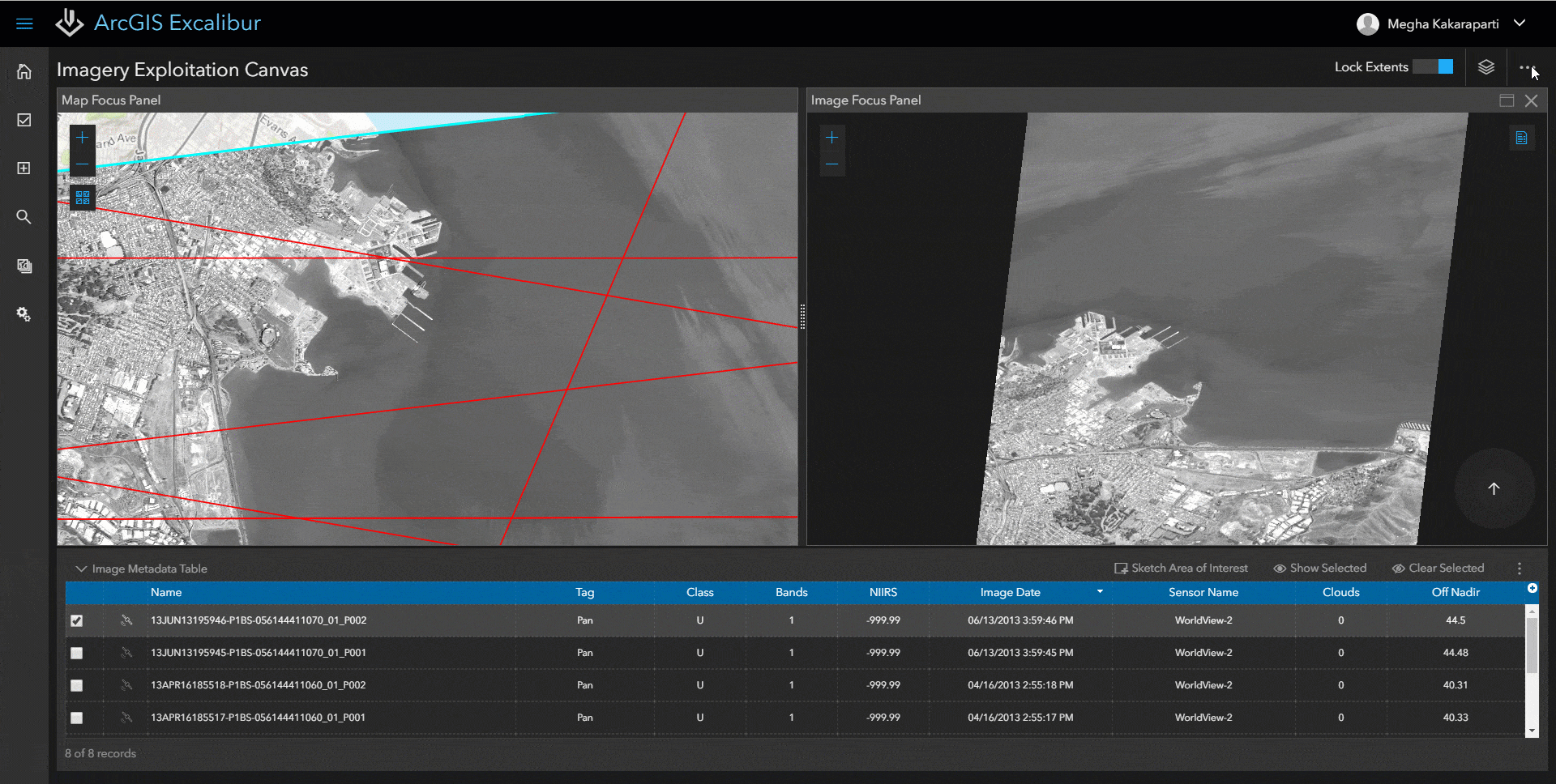Zoom in on the Map Focus Panel
This screenshot has height=784, width=1556.
click(x=82, y=137)
